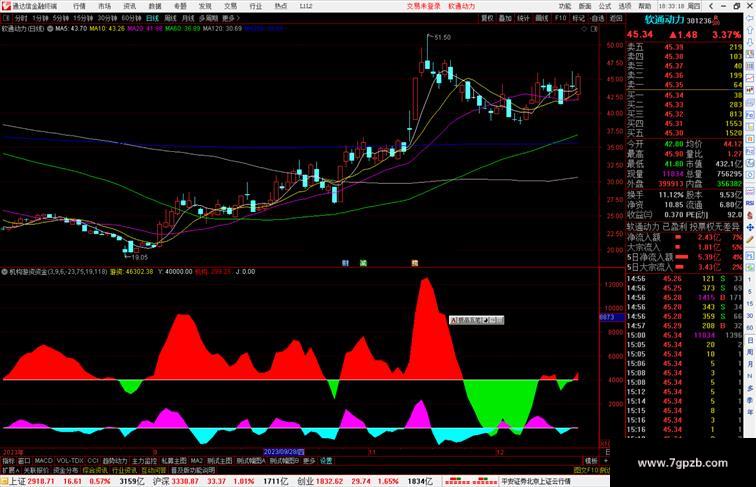Viewport: 756px width, 487px height.
Task: Open the 资金分布 tab
Action: [65, 470]
